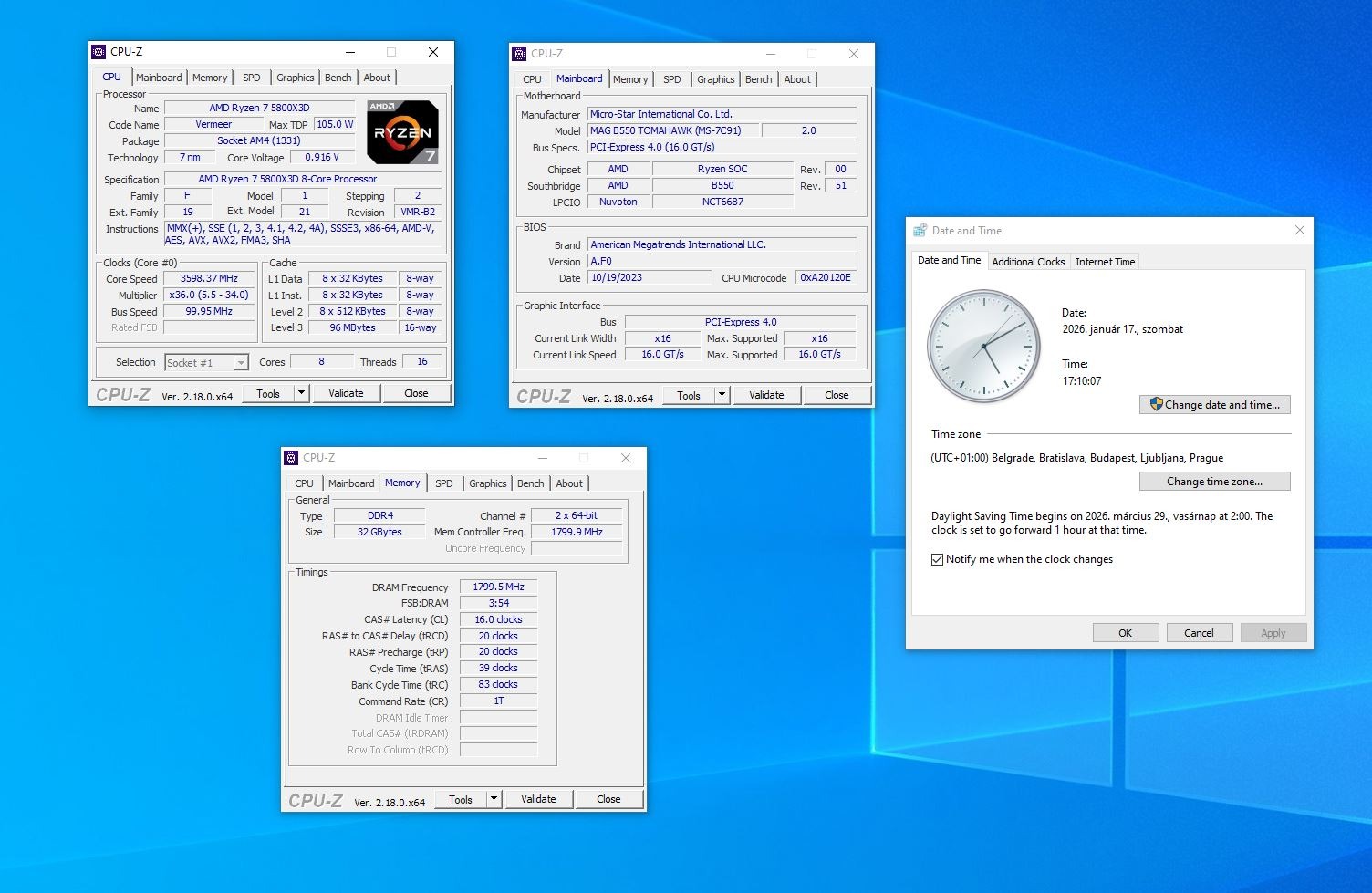Switch to the Additional Clocks tab
The height and width of the screenshot is (893, 1372).
[1028, 262]
